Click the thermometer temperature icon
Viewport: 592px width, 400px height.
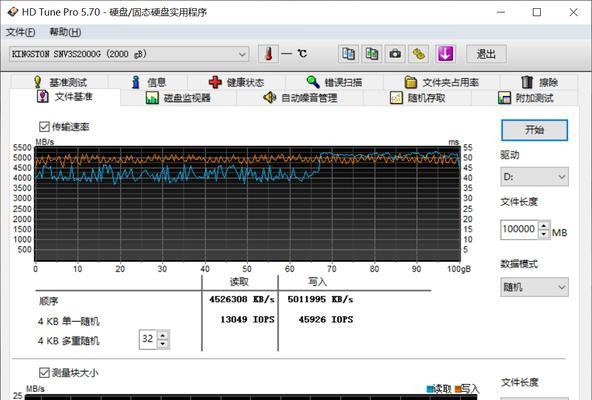click(x=268, y=54)
